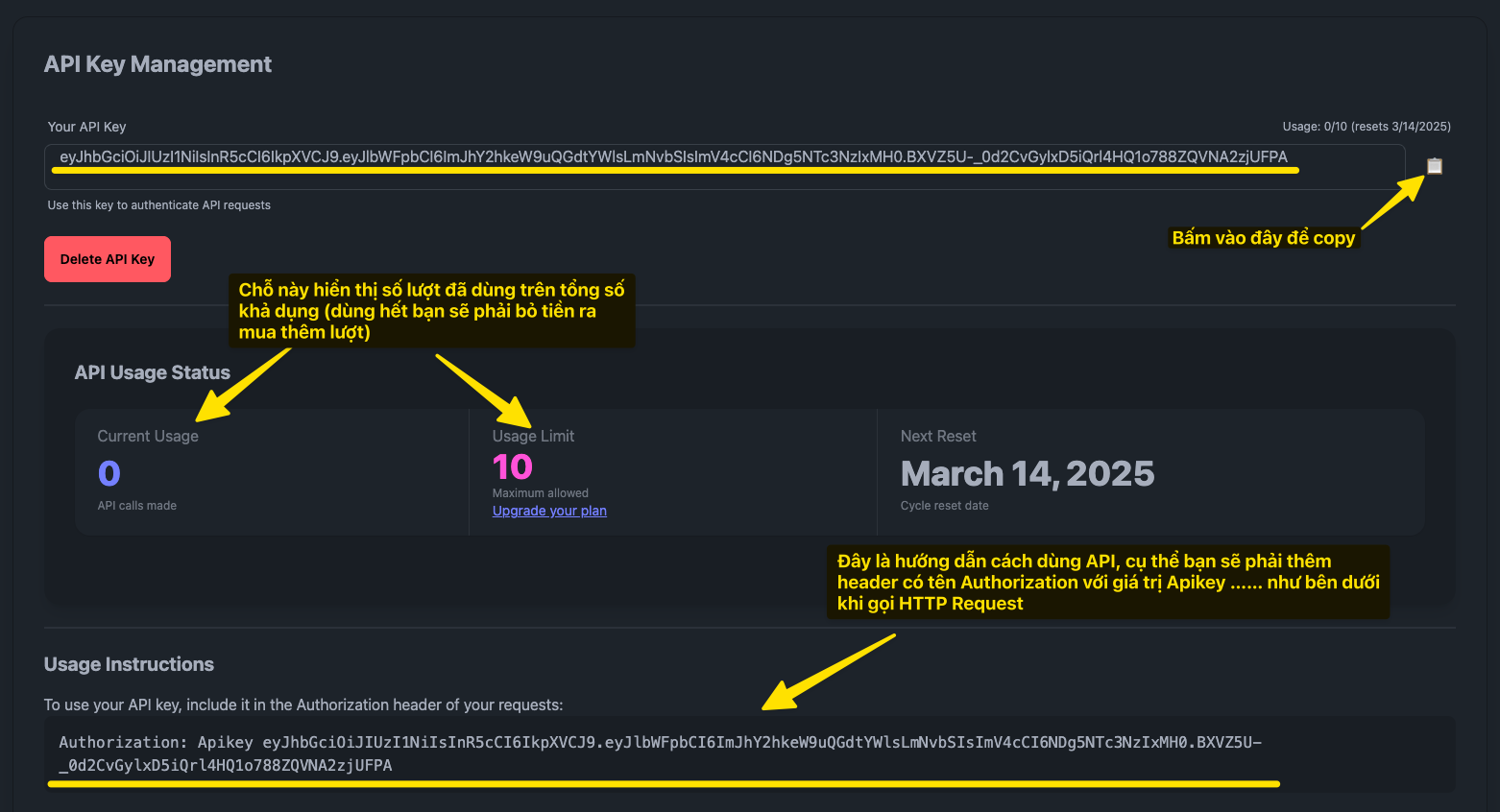Click the 'Maximum allowed' caption
This screenshot has height=812, width=1500.
tap(540, 493)
